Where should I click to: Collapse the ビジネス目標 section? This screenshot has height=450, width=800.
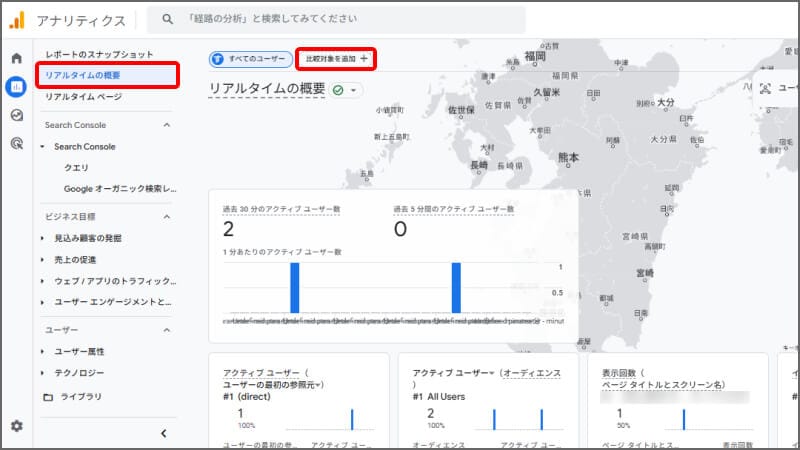click(x=166, y=216)
